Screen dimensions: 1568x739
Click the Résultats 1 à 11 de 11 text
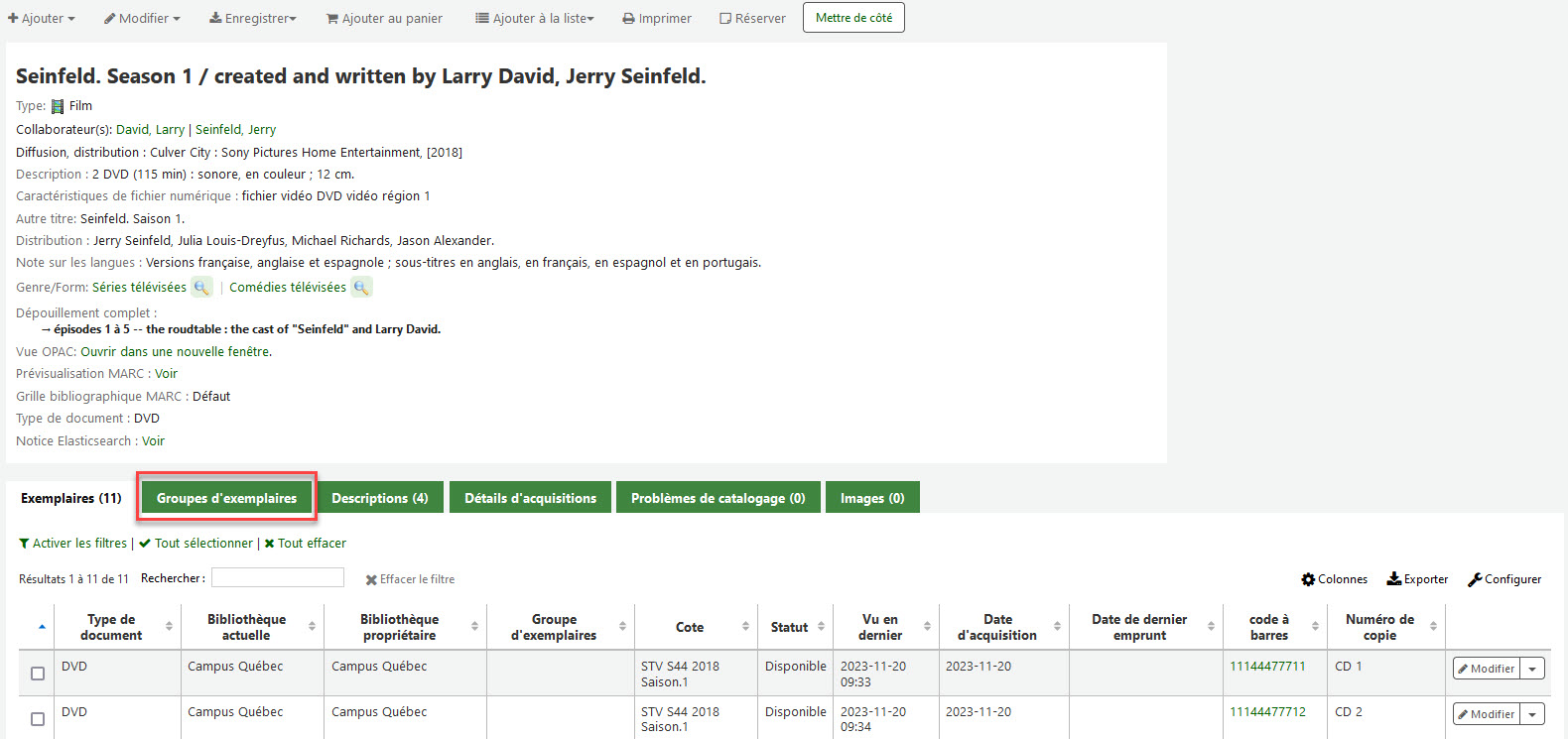click(x=73, y=579)
